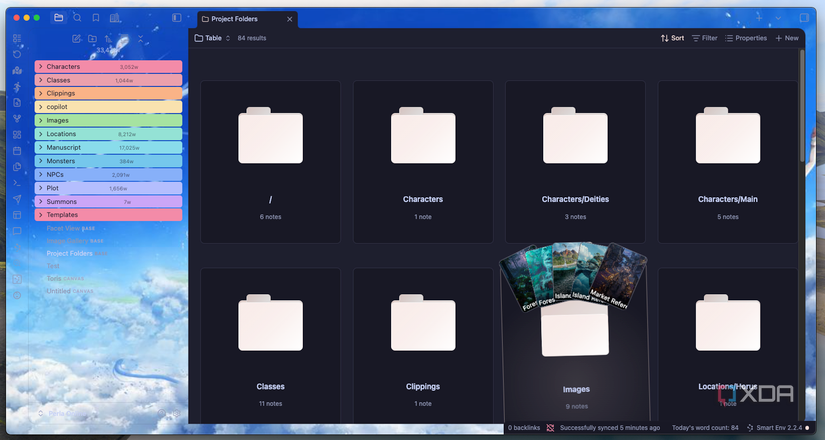Image resolution: width=825 pixels, height=440 pixels.
Task: Click the vertical scrollbar in table view
Action: 802,105
